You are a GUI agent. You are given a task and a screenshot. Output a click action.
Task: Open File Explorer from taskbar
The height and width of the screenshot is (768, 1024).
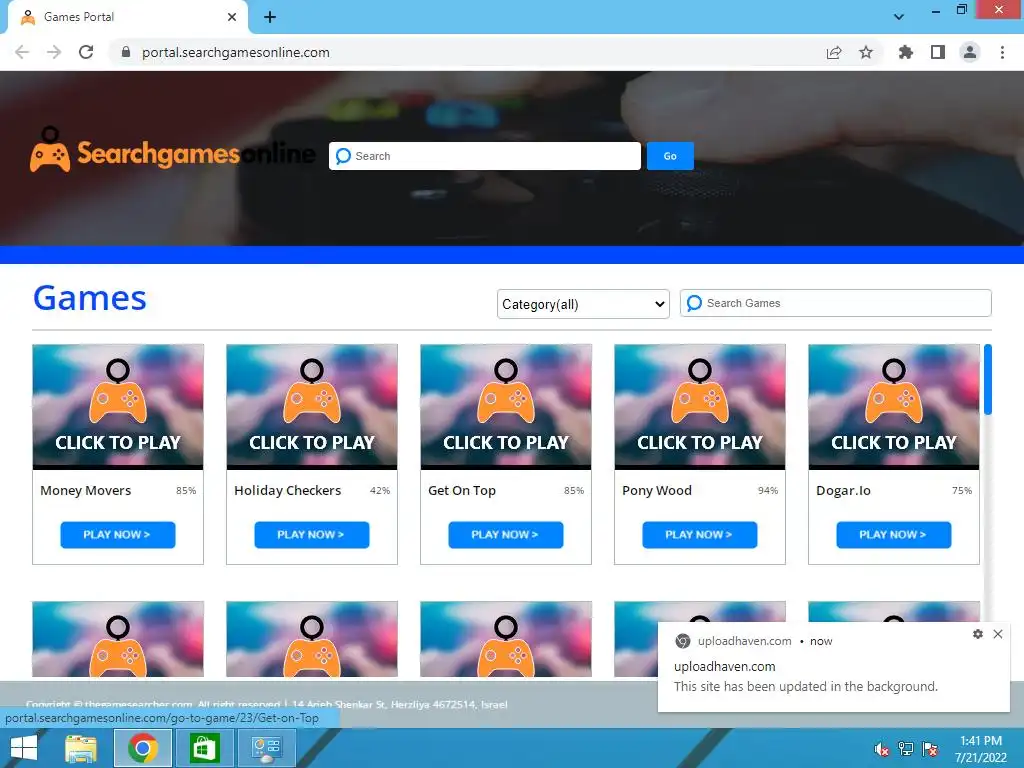click(x=81, y=748)
